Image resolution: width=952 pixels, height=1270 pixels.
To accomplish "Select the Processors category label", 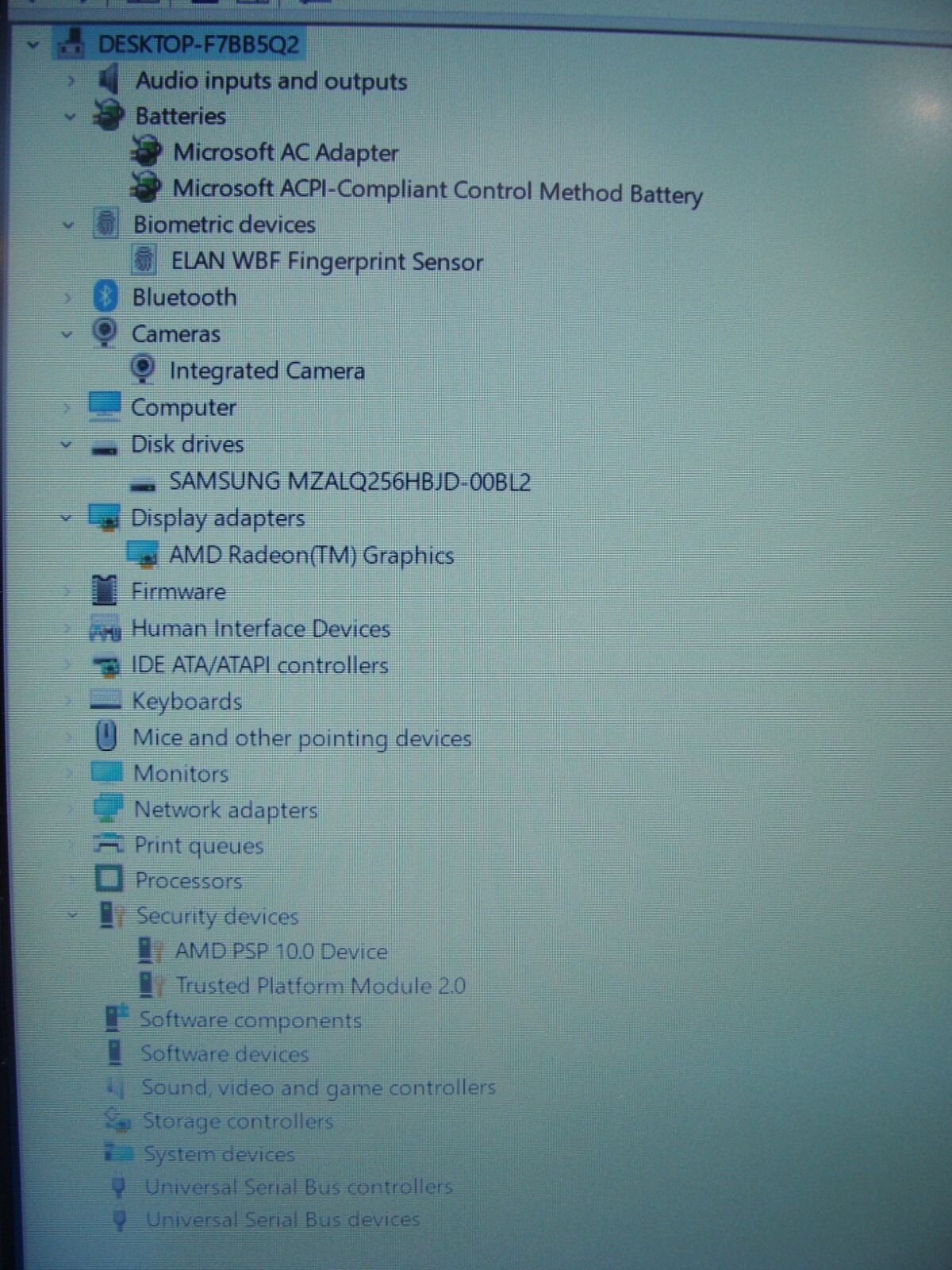I will point(189,880).
